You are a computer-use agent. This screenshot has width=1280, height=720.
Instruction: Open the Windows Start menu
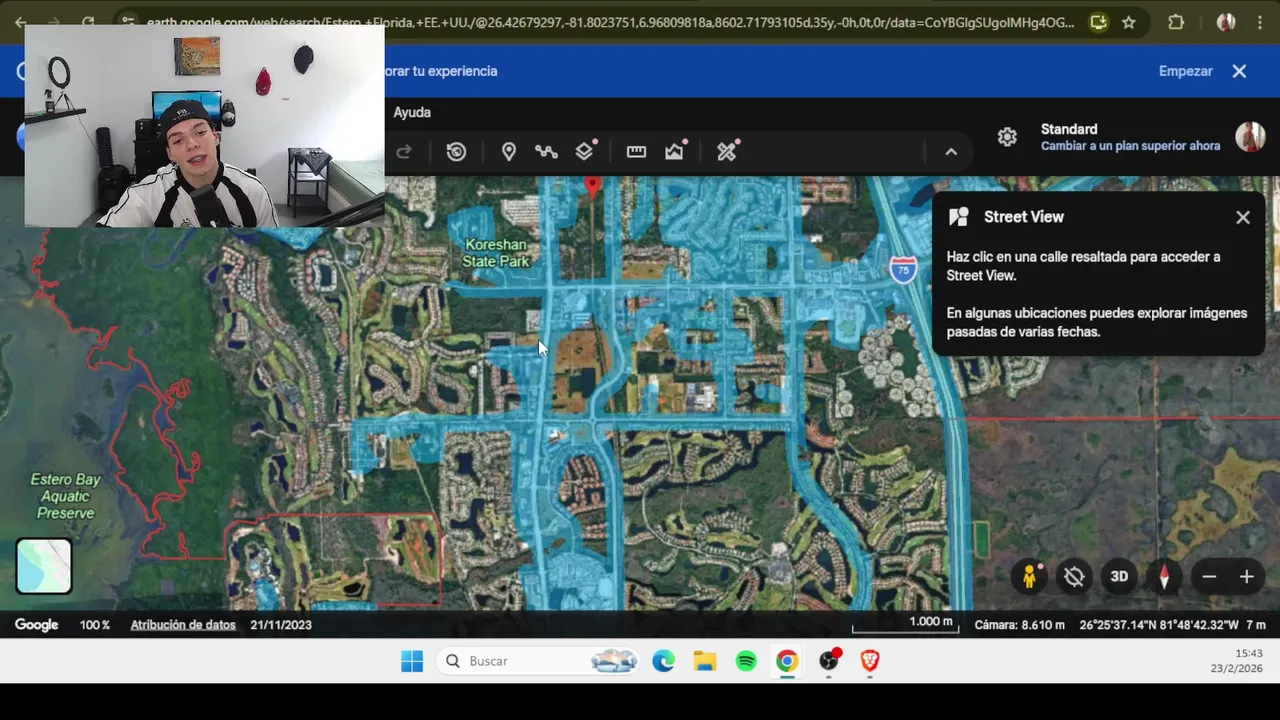[412, 661]
